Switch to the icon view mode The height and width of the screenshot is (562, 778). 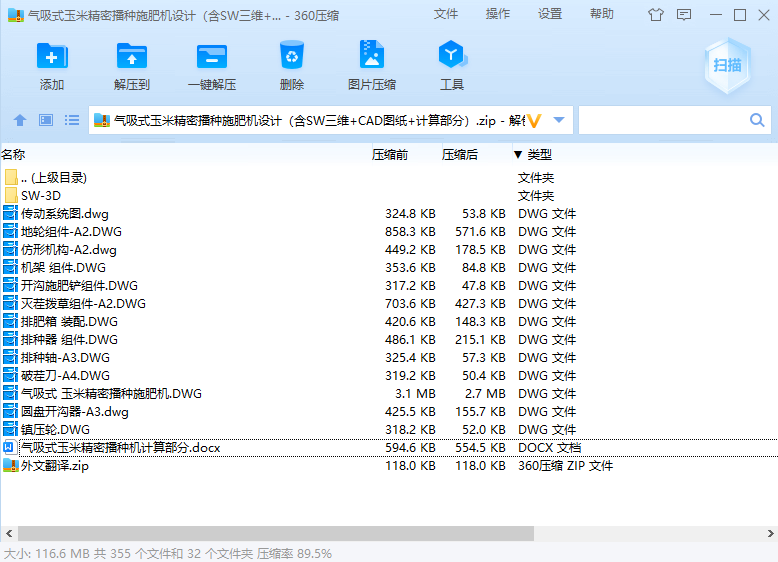click(x=46, y=120)
